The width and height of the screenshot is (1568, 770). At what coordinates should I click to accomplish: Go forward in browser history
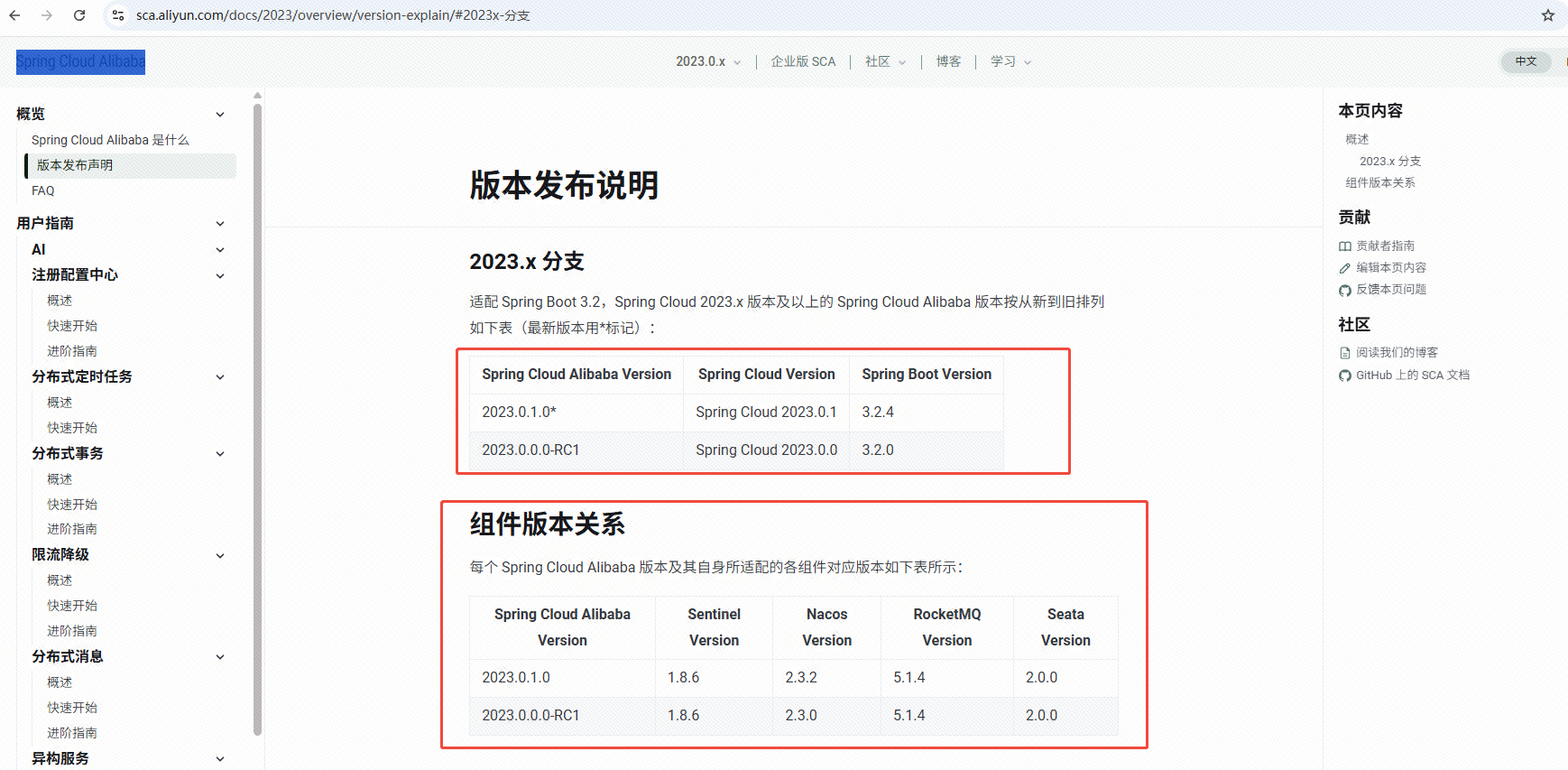pyautogui.click(x=47, y=15)
